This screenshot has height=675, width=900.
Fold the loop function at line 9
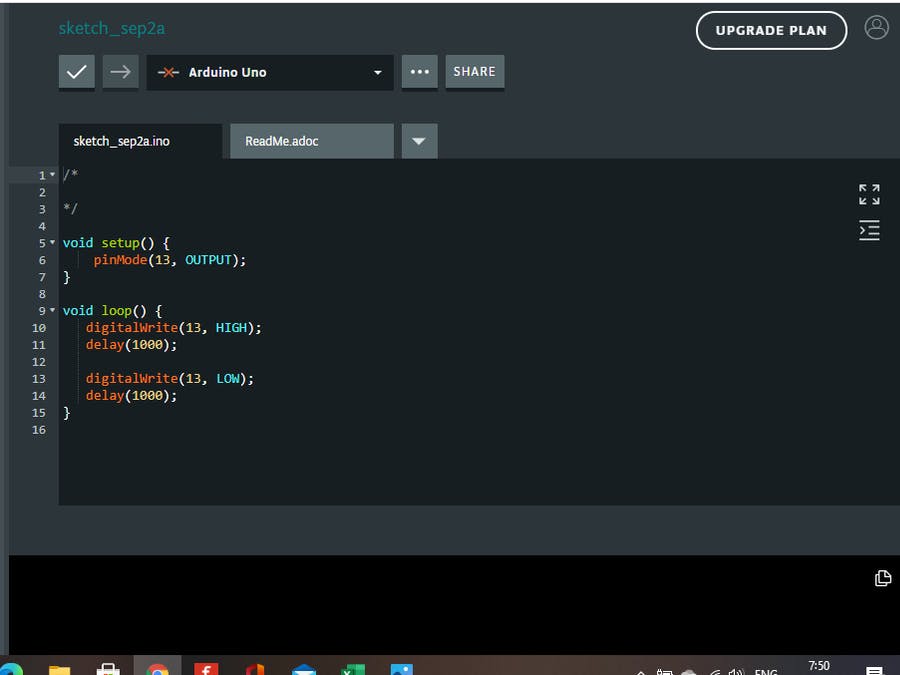[52, 311]
